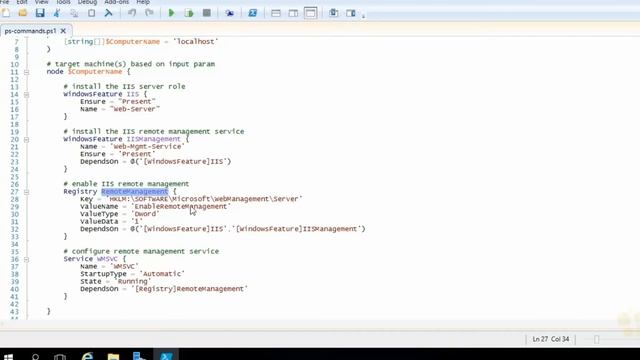Click the highlighted RemoteManagement text on line 27
This screenshot has width=640, height=360.
pos(135,191)
